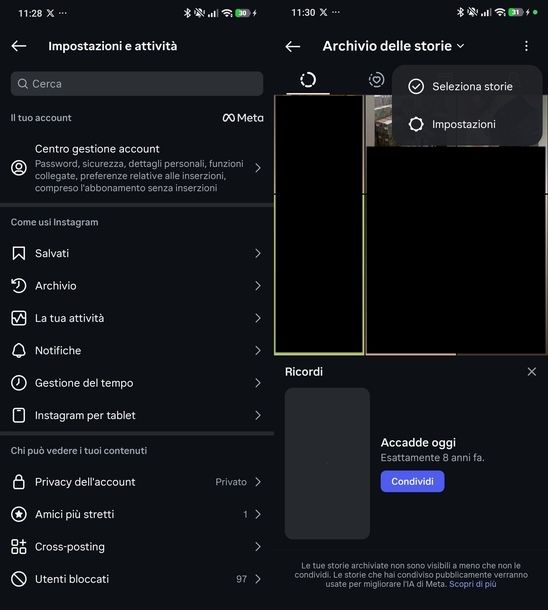Choose Seleziona storie from menu
548x610 pixels.
[467, 86]
